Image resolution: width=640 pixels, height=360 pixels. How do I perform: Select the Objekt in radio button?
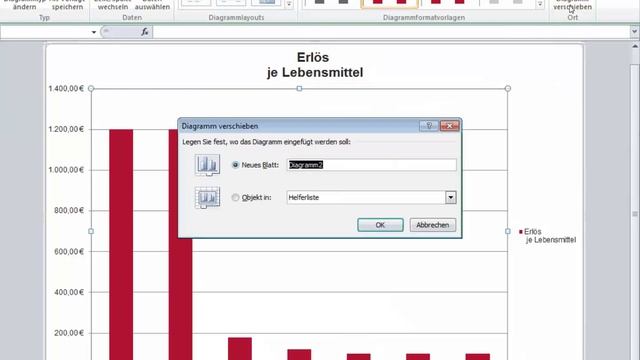click(x=236, y=198)
